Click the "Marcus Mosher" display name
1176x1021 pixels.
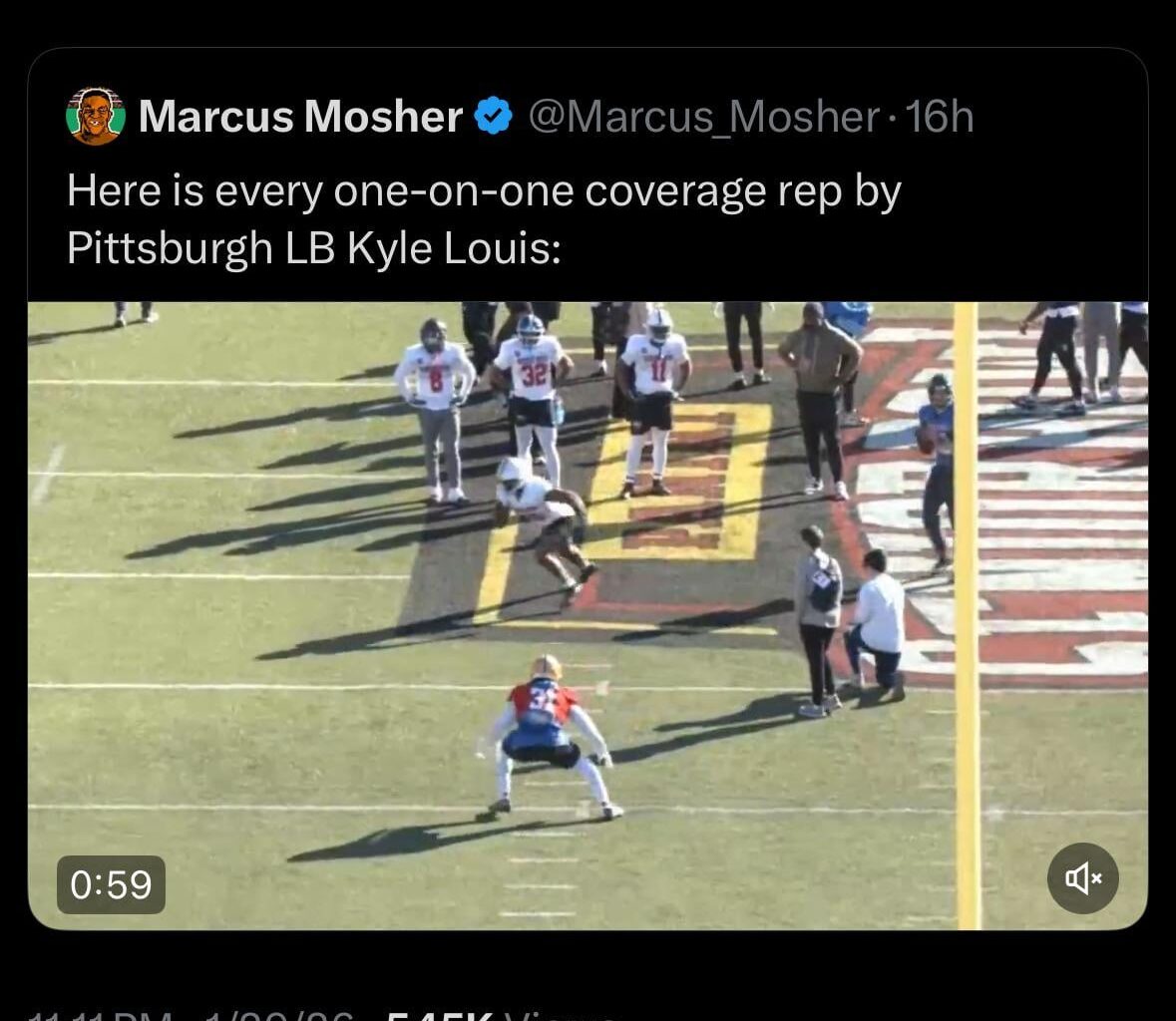[300, 117]
